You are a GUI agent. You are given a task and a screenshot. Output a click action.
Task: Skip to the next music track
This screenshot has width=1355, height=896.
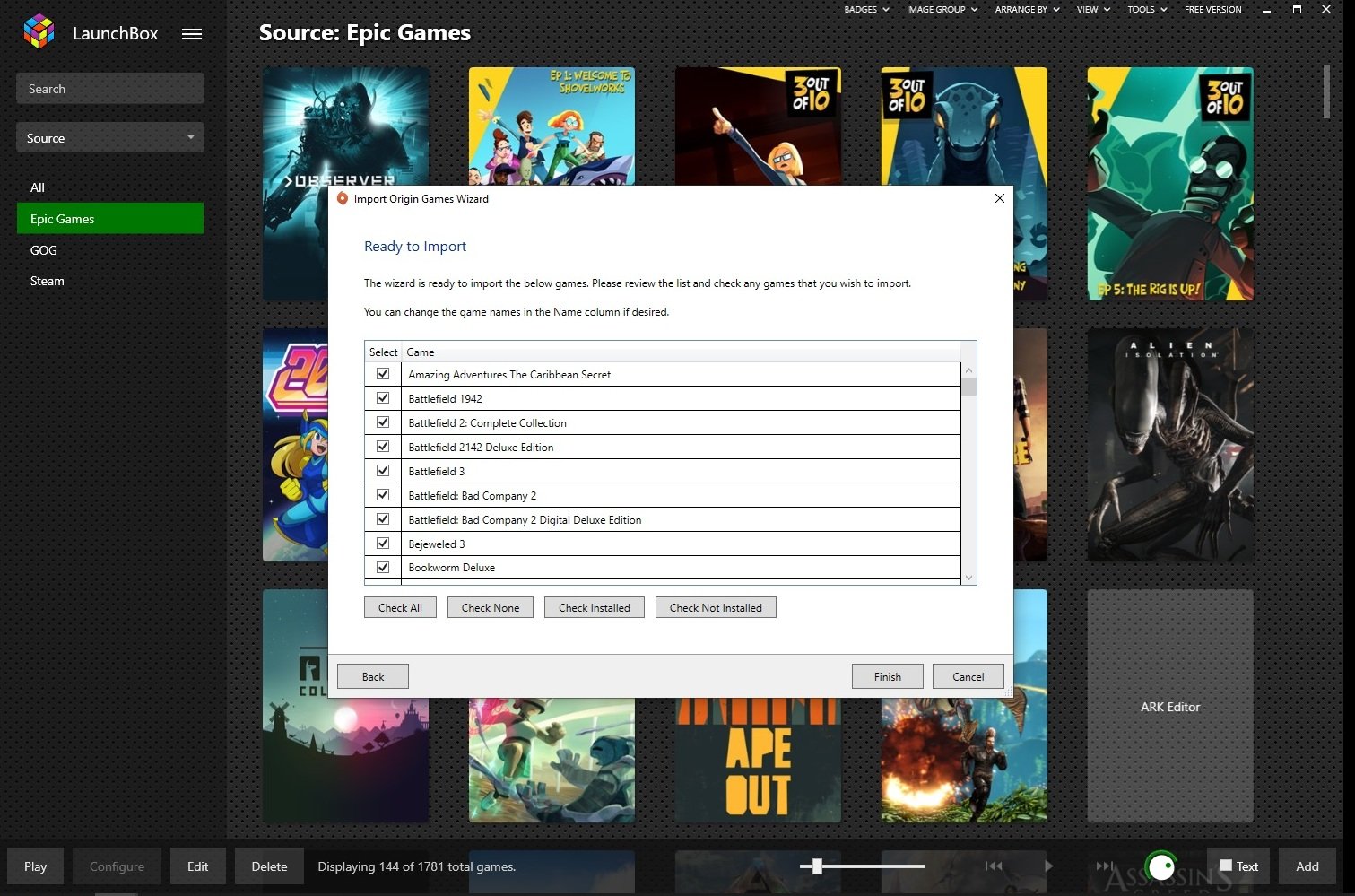[1105, 866]
